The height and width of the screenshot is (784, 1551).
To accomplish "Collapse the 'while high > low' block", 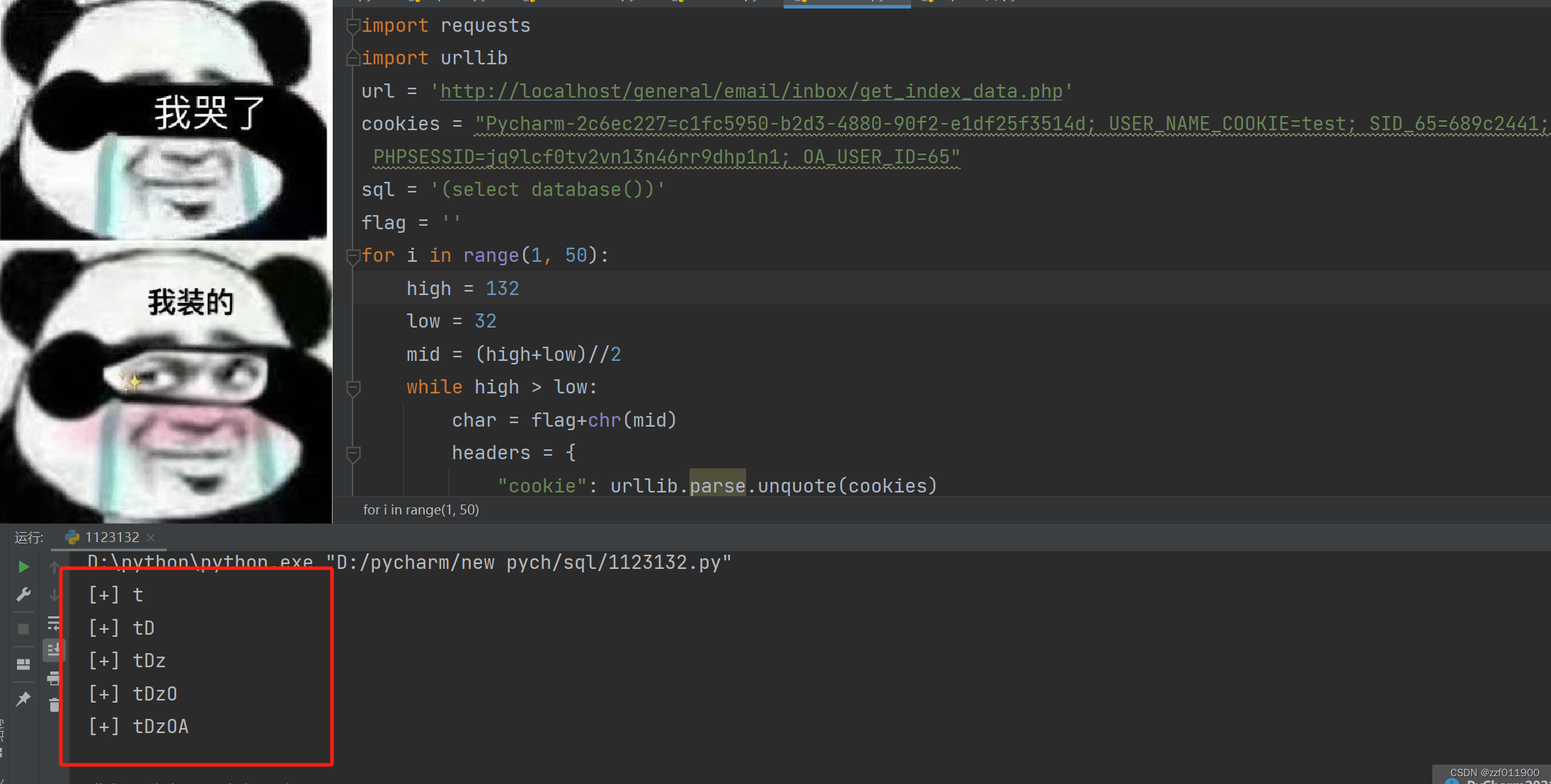I will coord(353,388).
